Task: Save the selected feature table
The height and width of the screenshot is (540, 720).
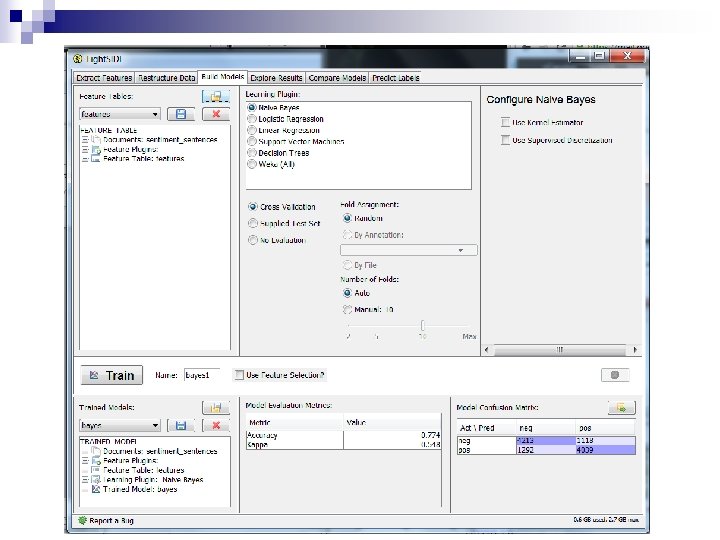Action: (x=180, y=114)
